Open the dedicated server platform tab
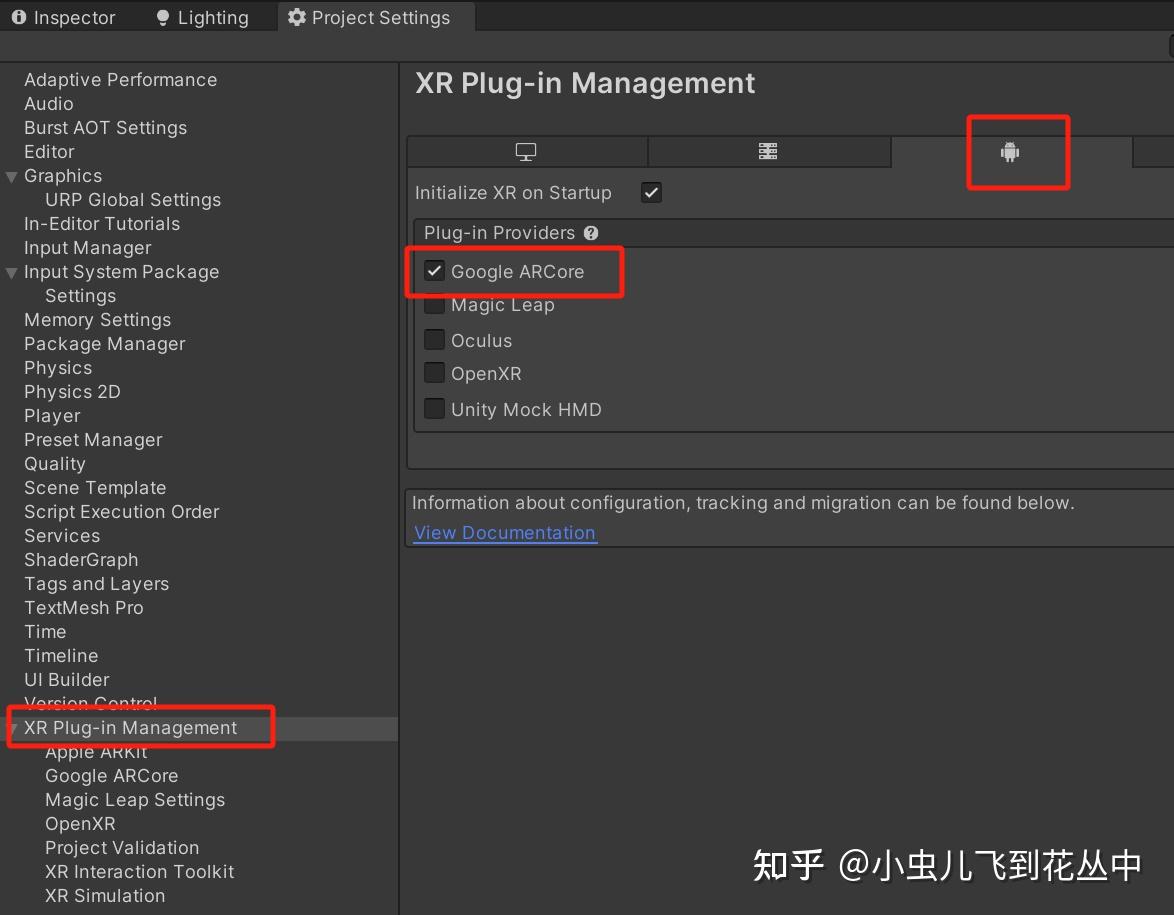 769,150
